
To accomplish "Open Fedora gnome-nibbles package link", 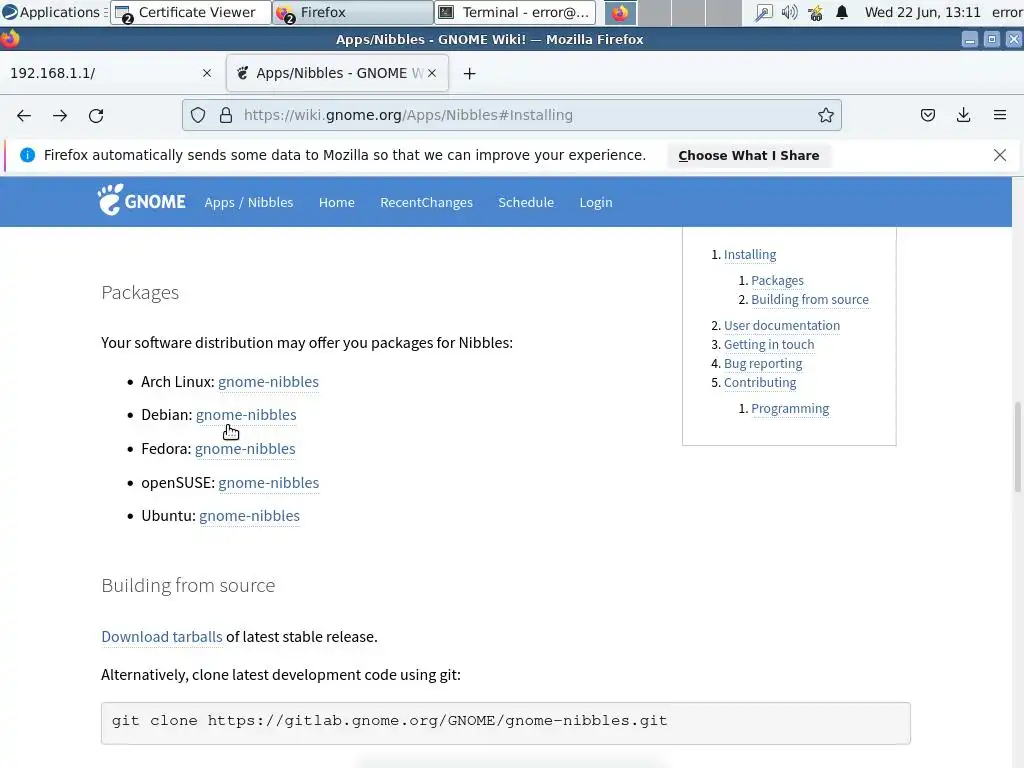I will [245, 449].
